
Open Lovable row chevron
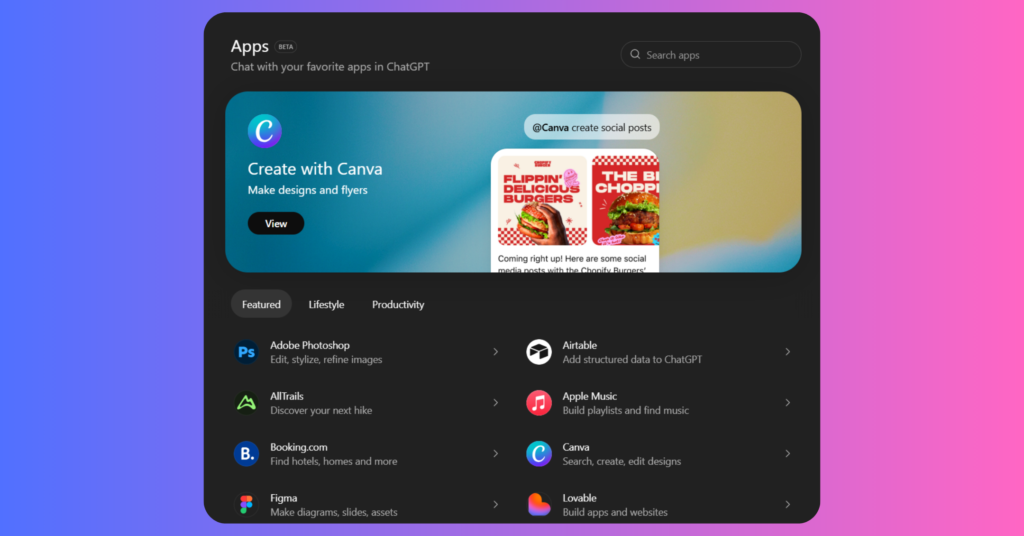[788, 505]
